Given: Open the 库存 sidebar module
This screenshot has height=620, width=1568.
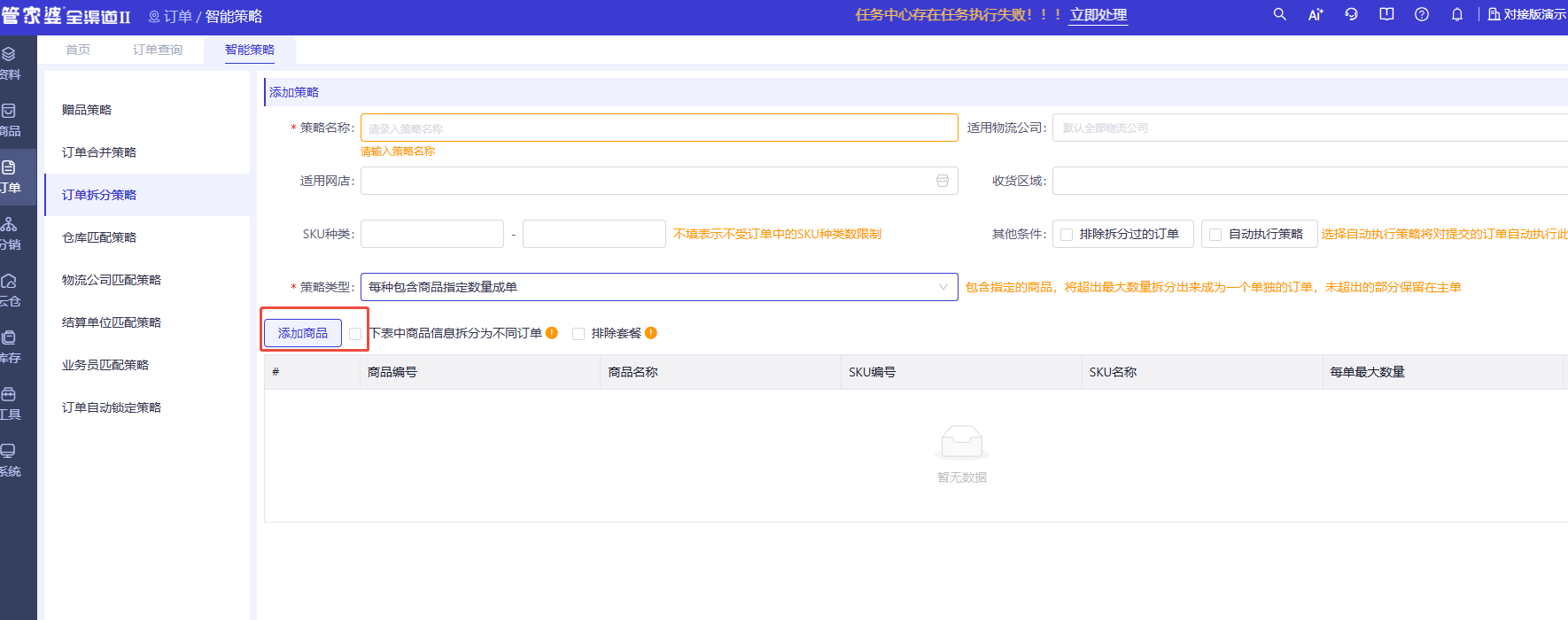Looking at the screenshot, I should tap(11, 347).
